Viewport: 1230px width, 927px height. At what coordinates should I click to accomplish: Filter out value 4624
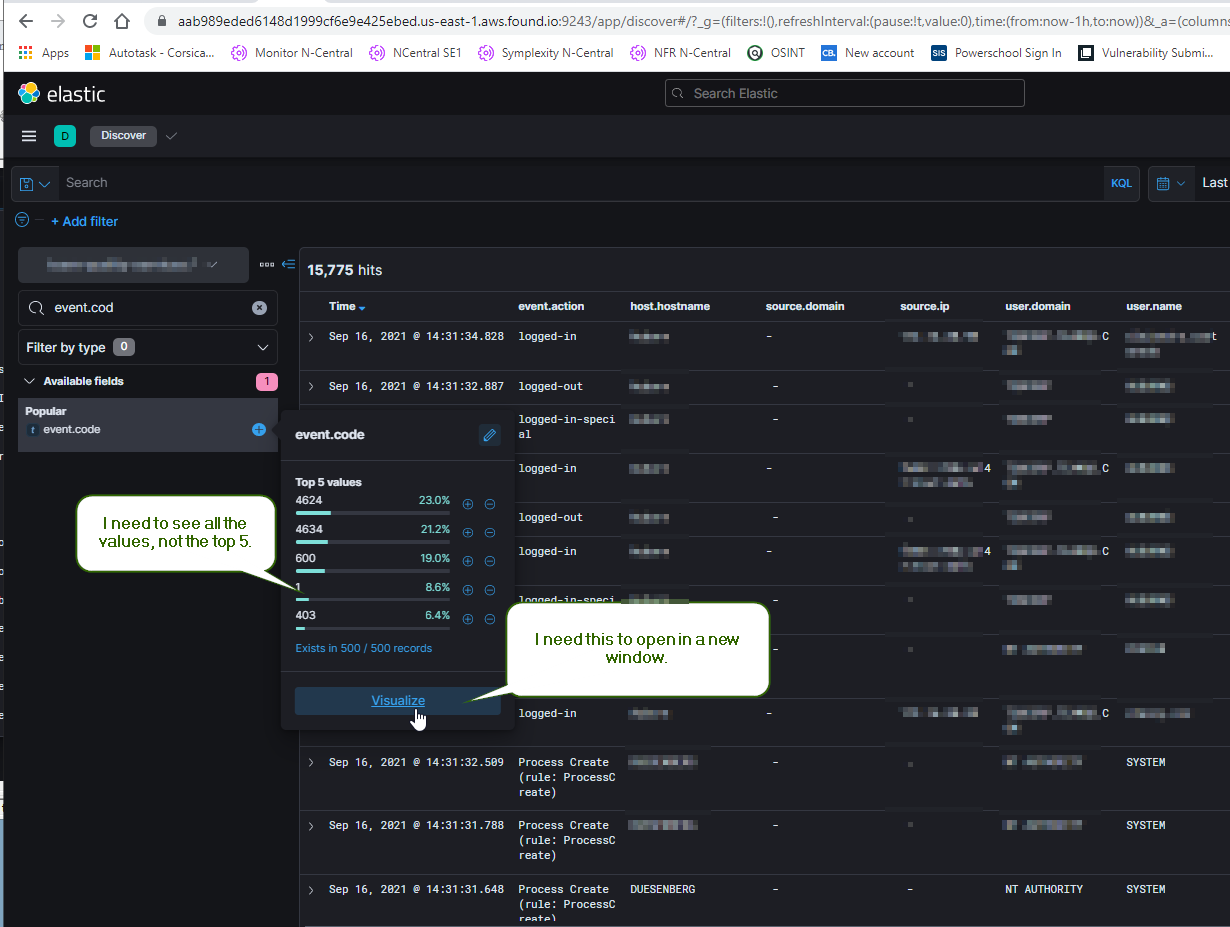point(490,505)
